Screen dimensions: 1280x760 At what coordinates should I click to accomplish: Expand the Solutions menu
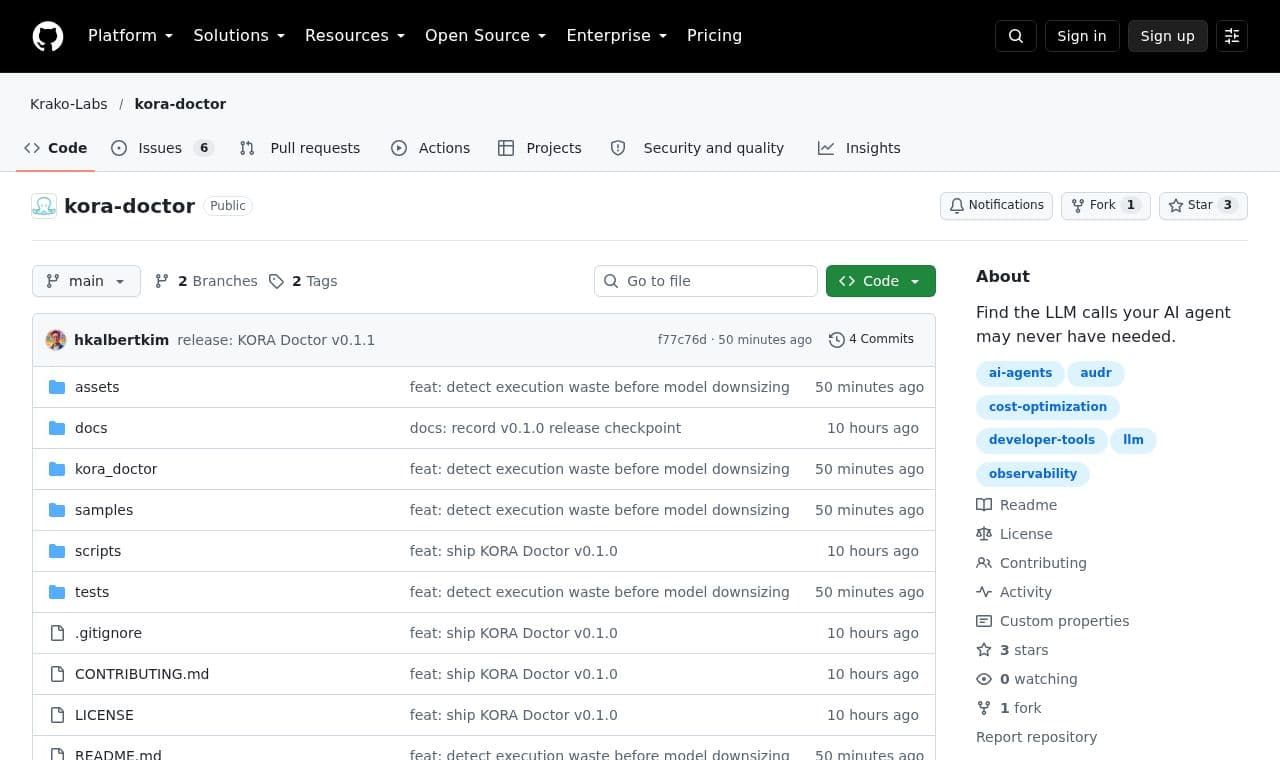(x=239, y=36)
